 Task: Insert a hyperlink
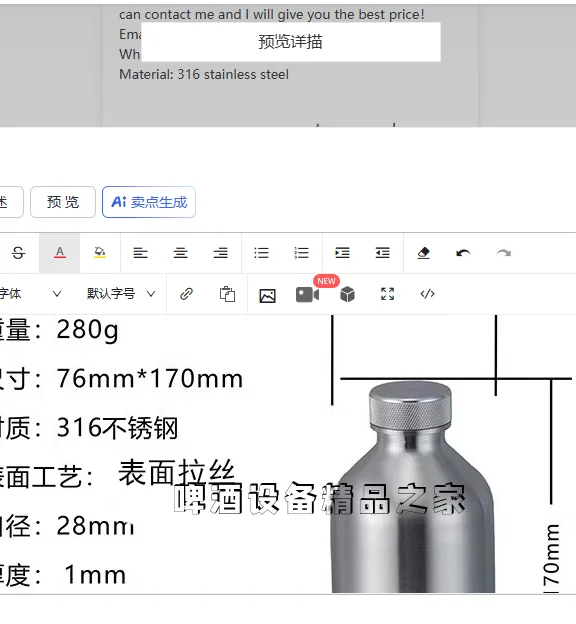(186, 294)
